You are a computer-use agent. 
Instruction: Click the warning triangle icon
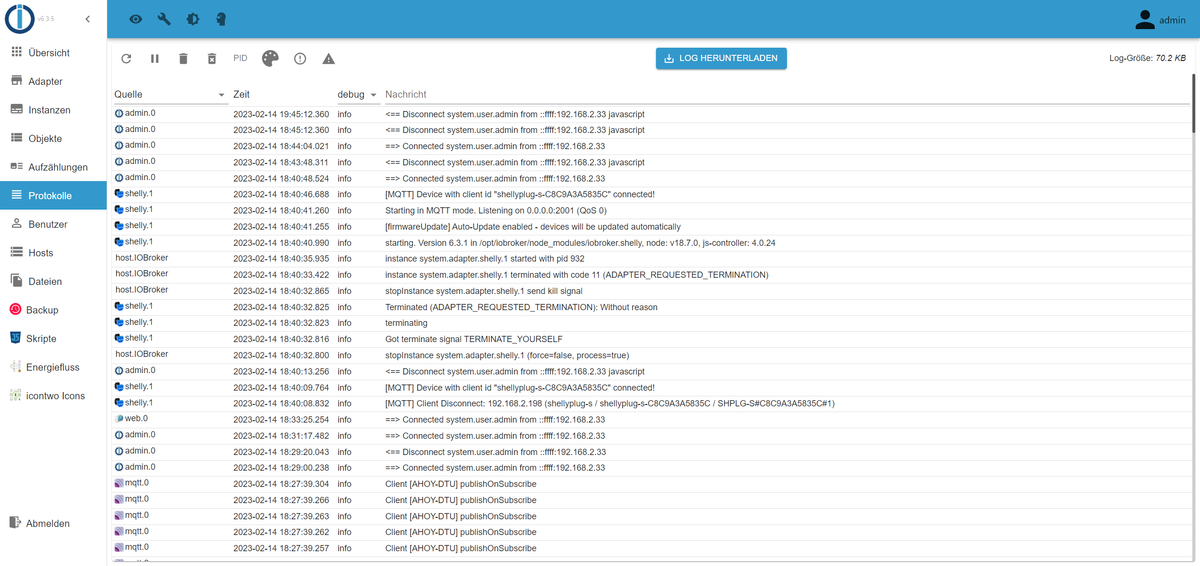tap(328, 59)
